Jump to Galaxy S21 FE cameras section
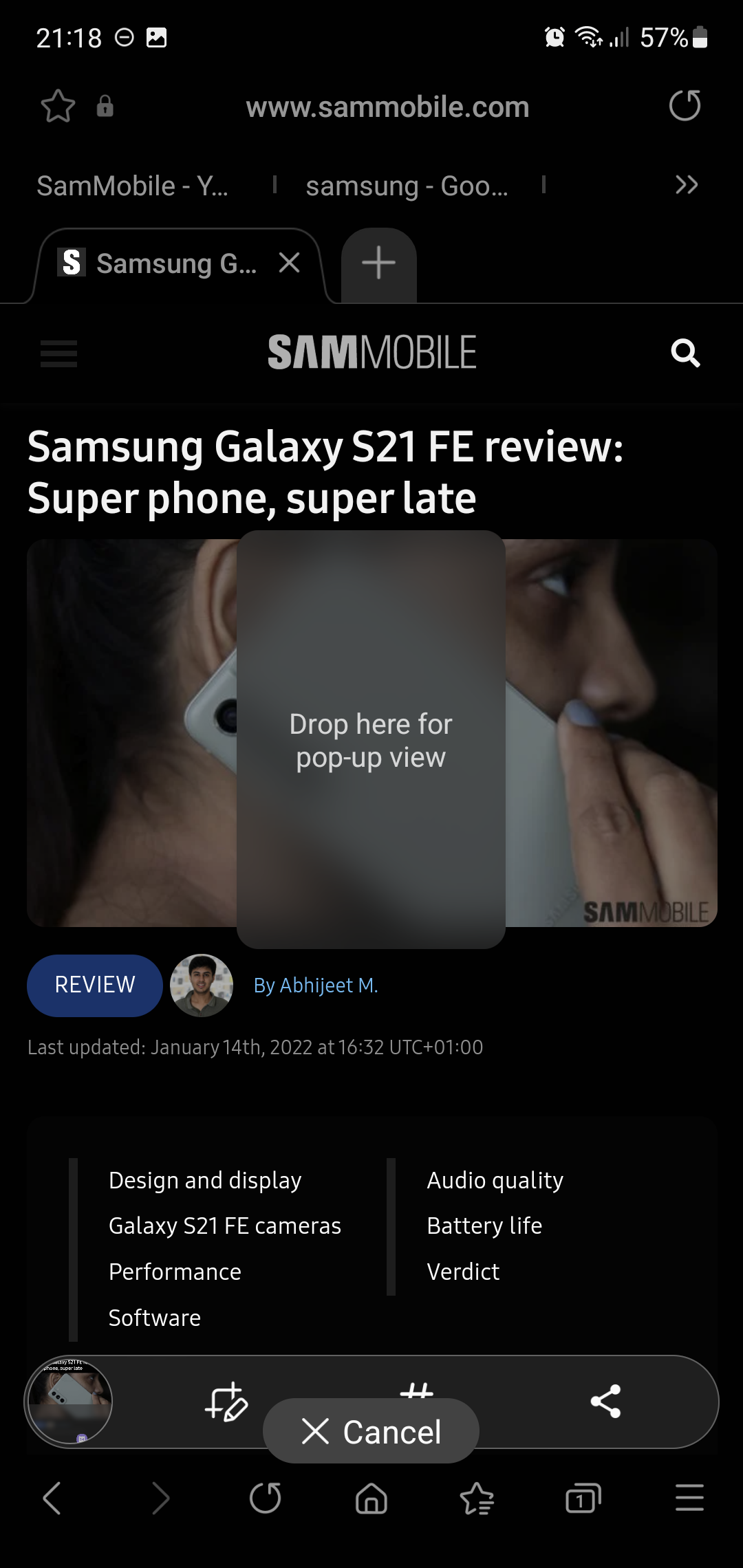Screen dimensions: 743x1568 pyautogui.click(x=225, y=1226)
